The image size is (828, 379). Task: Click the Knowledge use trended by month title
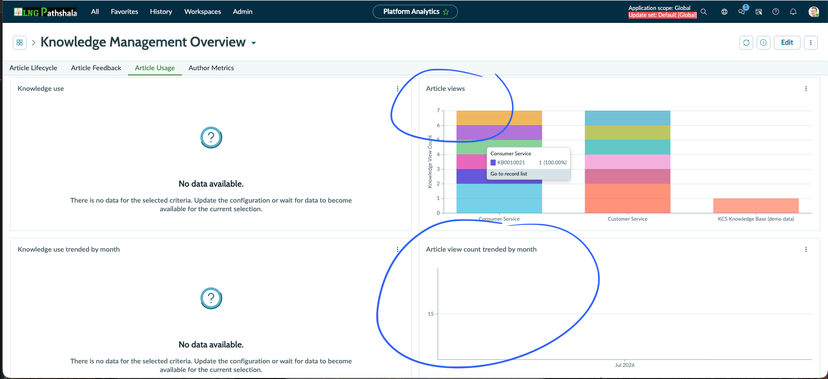69,250
